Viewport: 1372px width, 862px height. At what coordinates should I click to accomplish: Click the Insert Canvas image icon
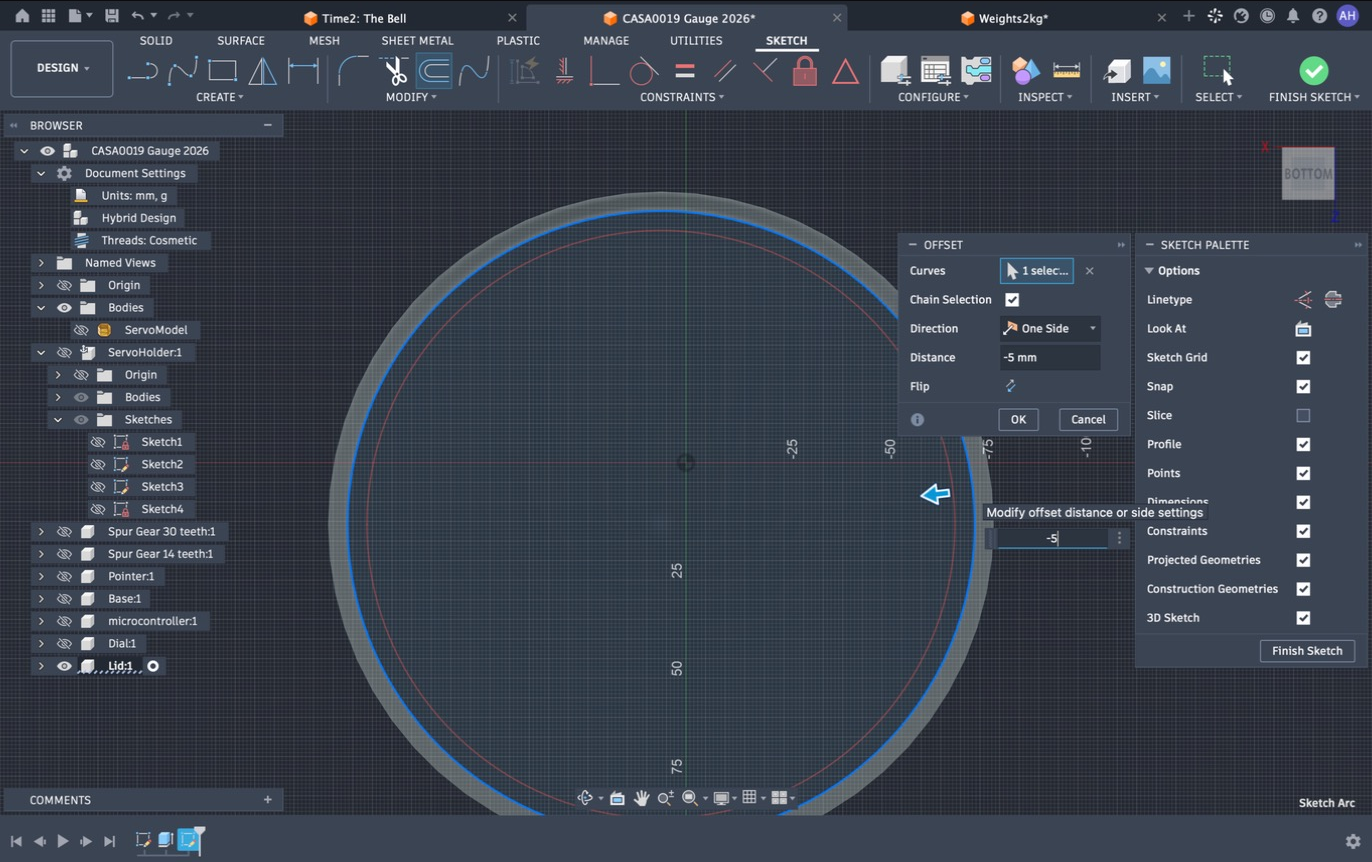pos(1156,71)
